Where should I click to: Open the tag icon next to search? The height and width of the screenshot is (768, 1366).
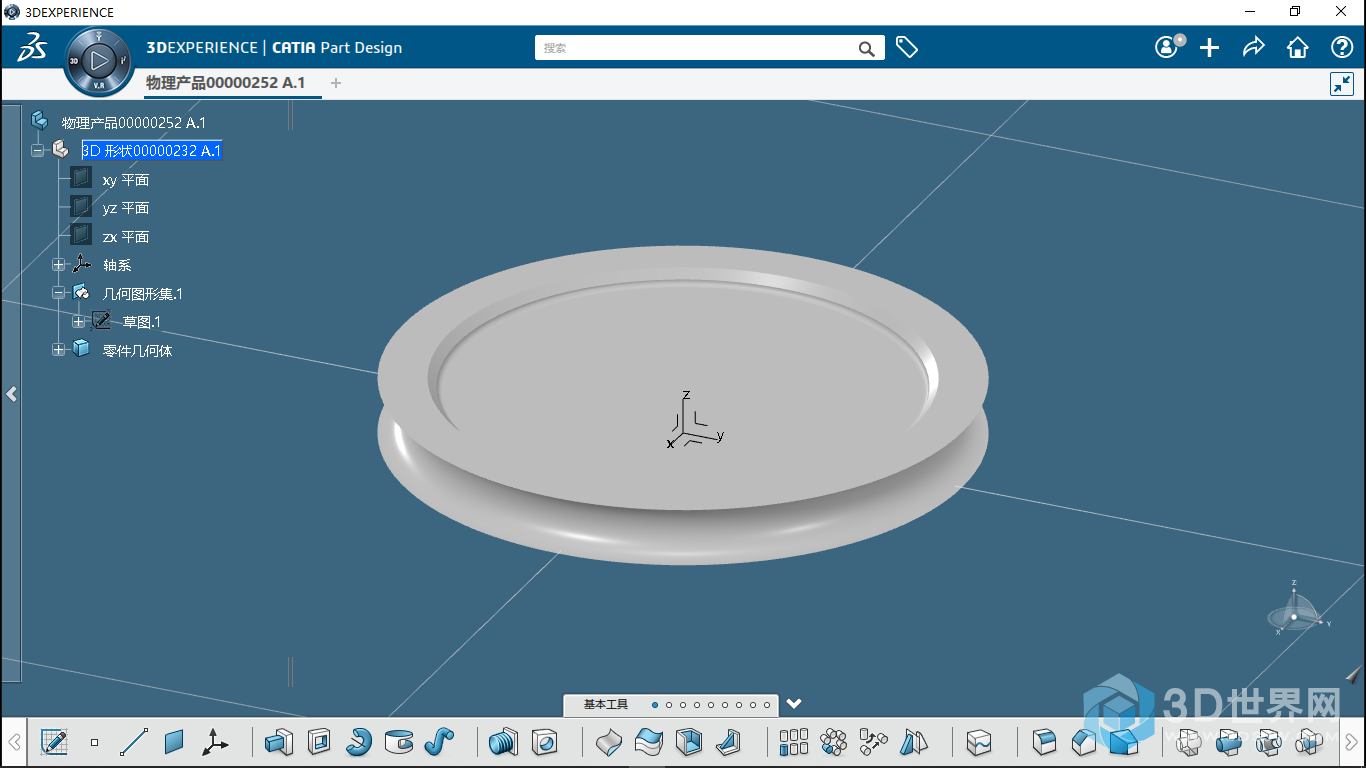pyautogui.click(x=907, y=47)
